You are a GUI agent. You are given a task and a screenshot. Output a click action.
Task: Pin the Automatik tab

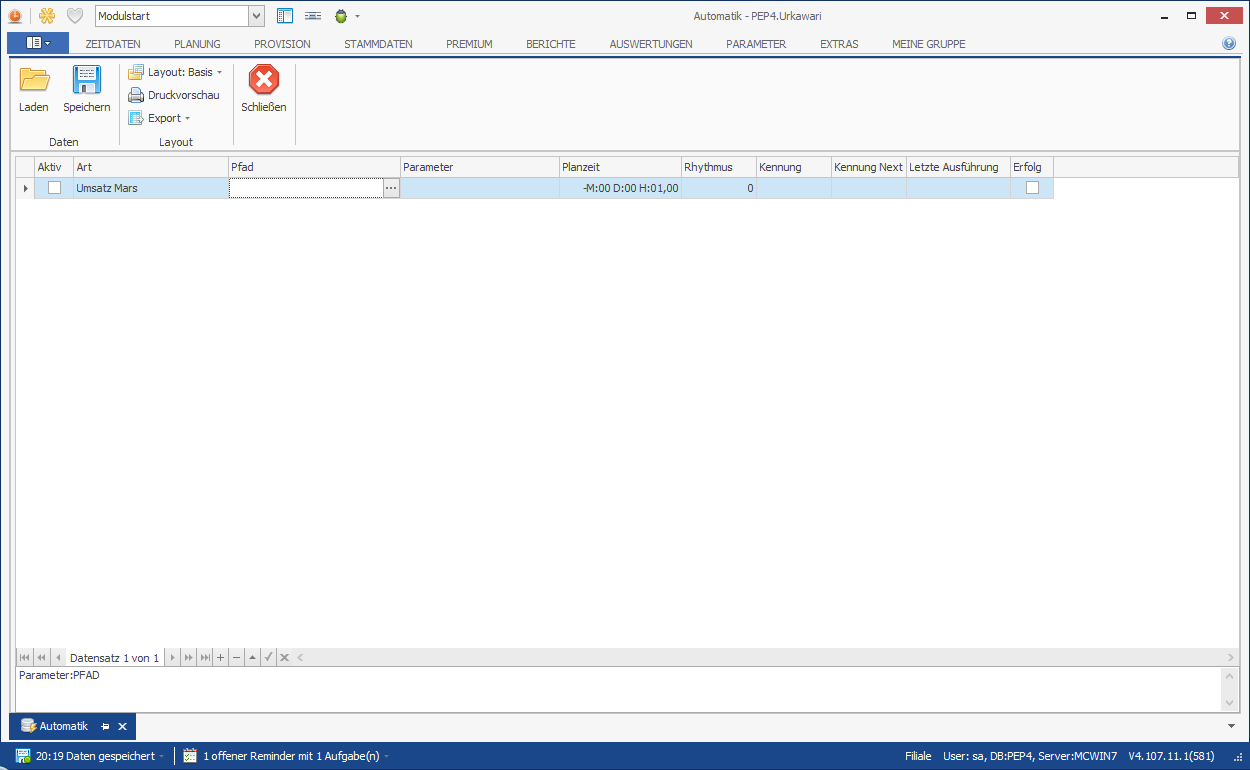(106, 726)
